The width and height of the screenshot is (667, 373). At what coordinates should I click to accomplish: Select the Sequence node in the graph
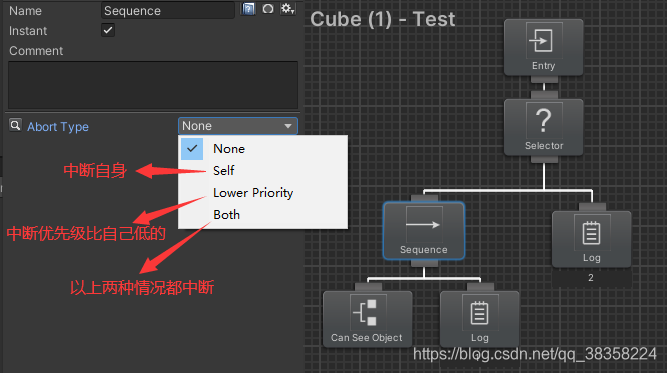[x=424, y=231]
